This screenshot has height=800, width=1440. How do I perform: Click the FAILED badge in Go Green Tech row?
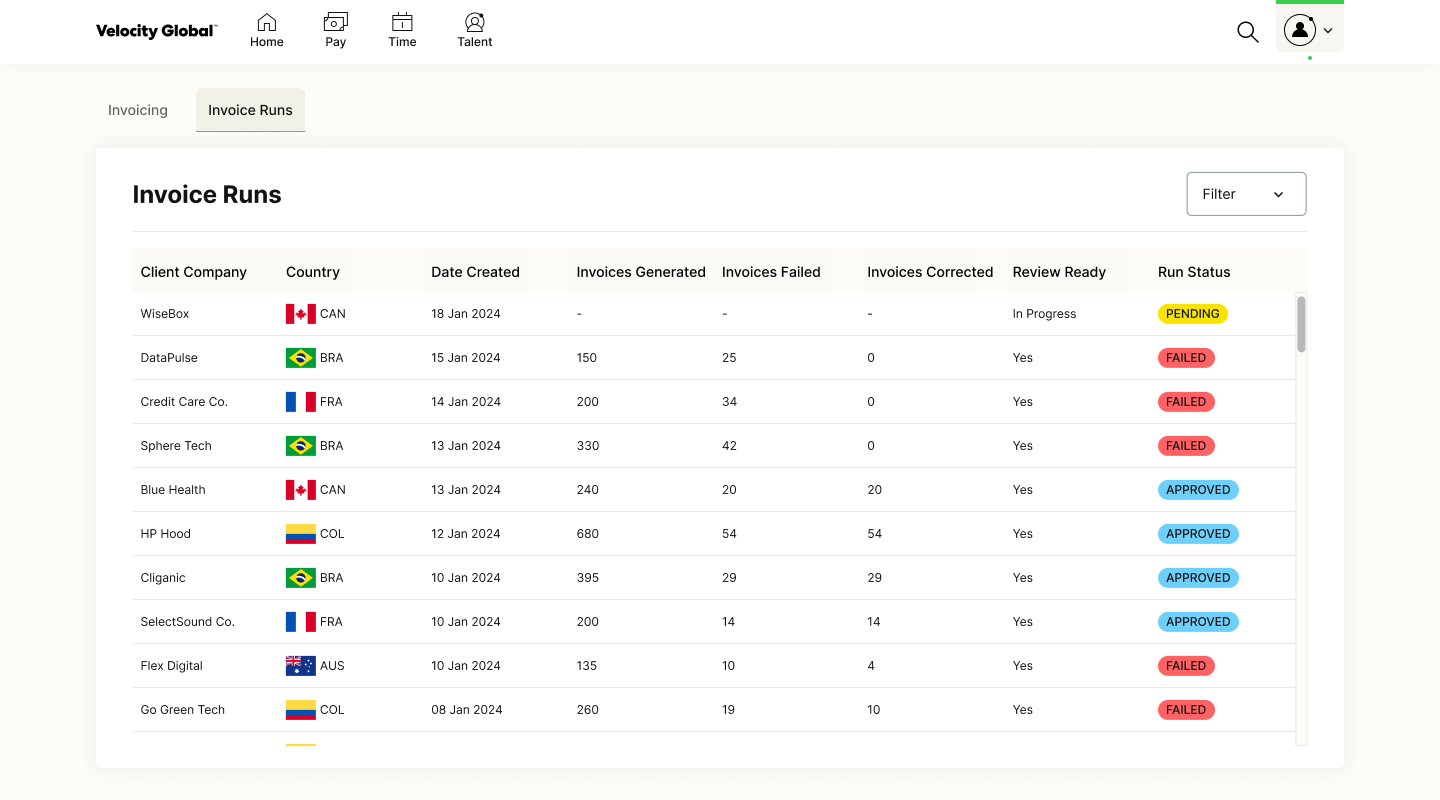[x=1186, y=710]
